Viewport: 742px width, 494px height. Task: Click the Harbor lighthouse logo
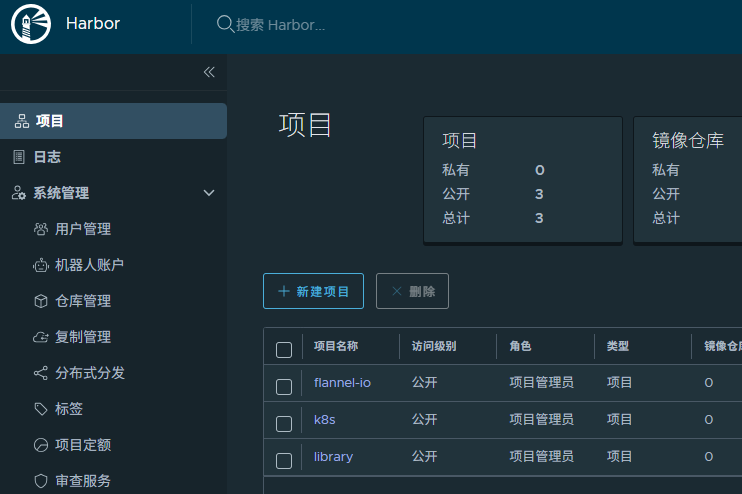click(x=31, y=24)
